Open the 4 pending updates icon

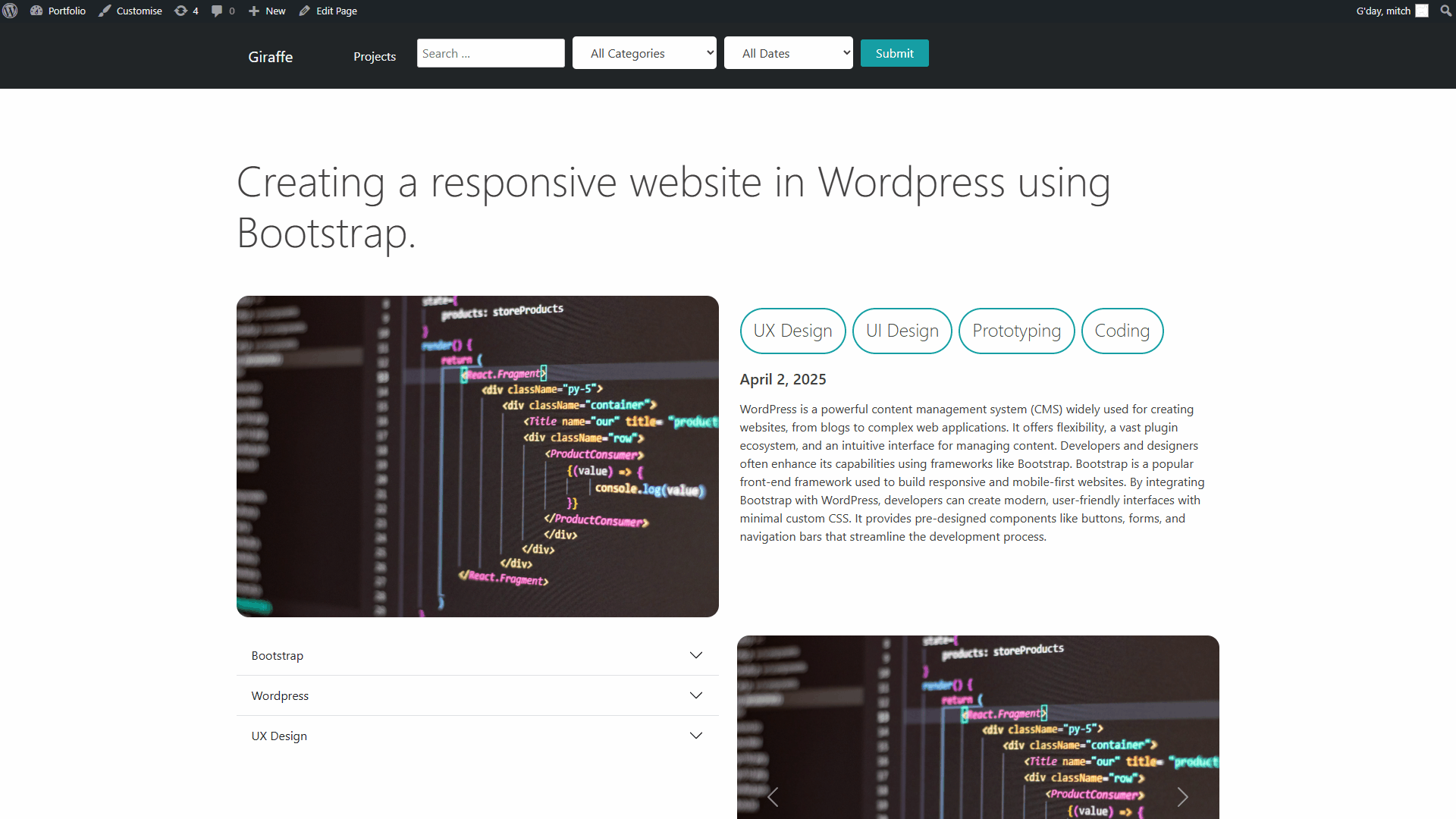click(x=187, y=11)
